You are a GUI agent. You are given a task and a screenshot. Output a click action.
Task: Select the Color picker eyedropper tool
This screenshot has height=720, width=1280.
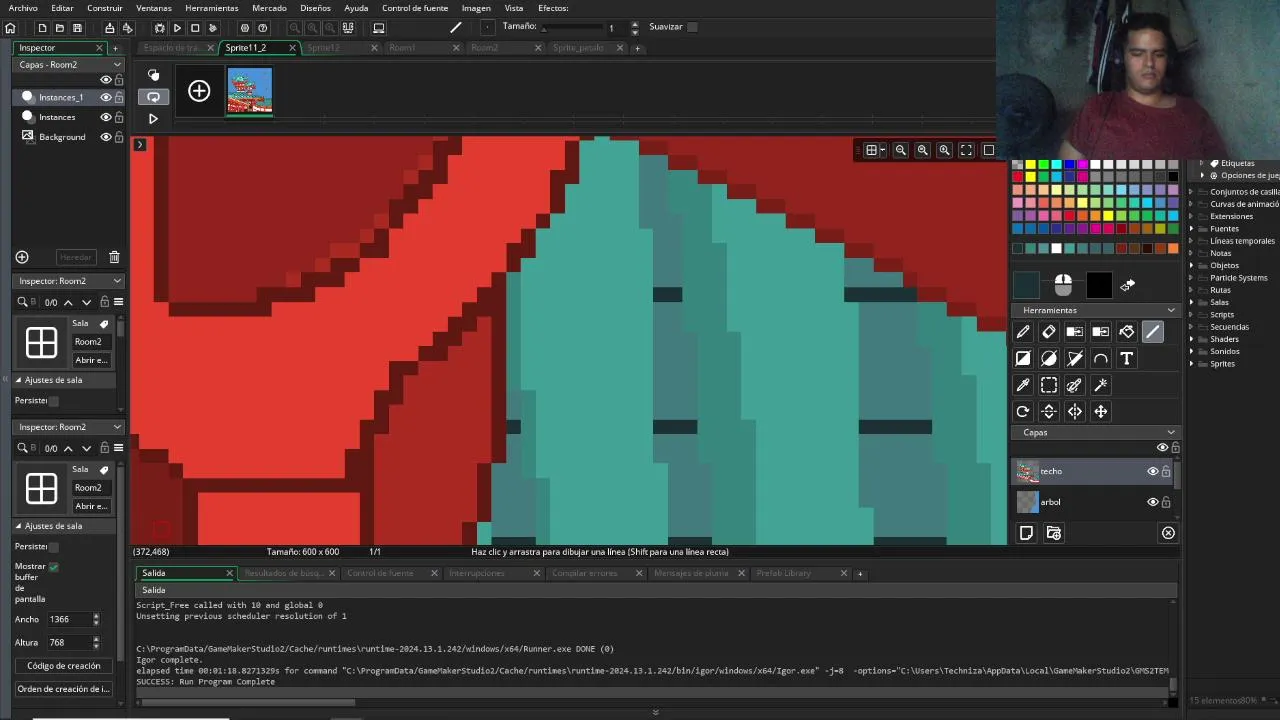click(1023, 385)
